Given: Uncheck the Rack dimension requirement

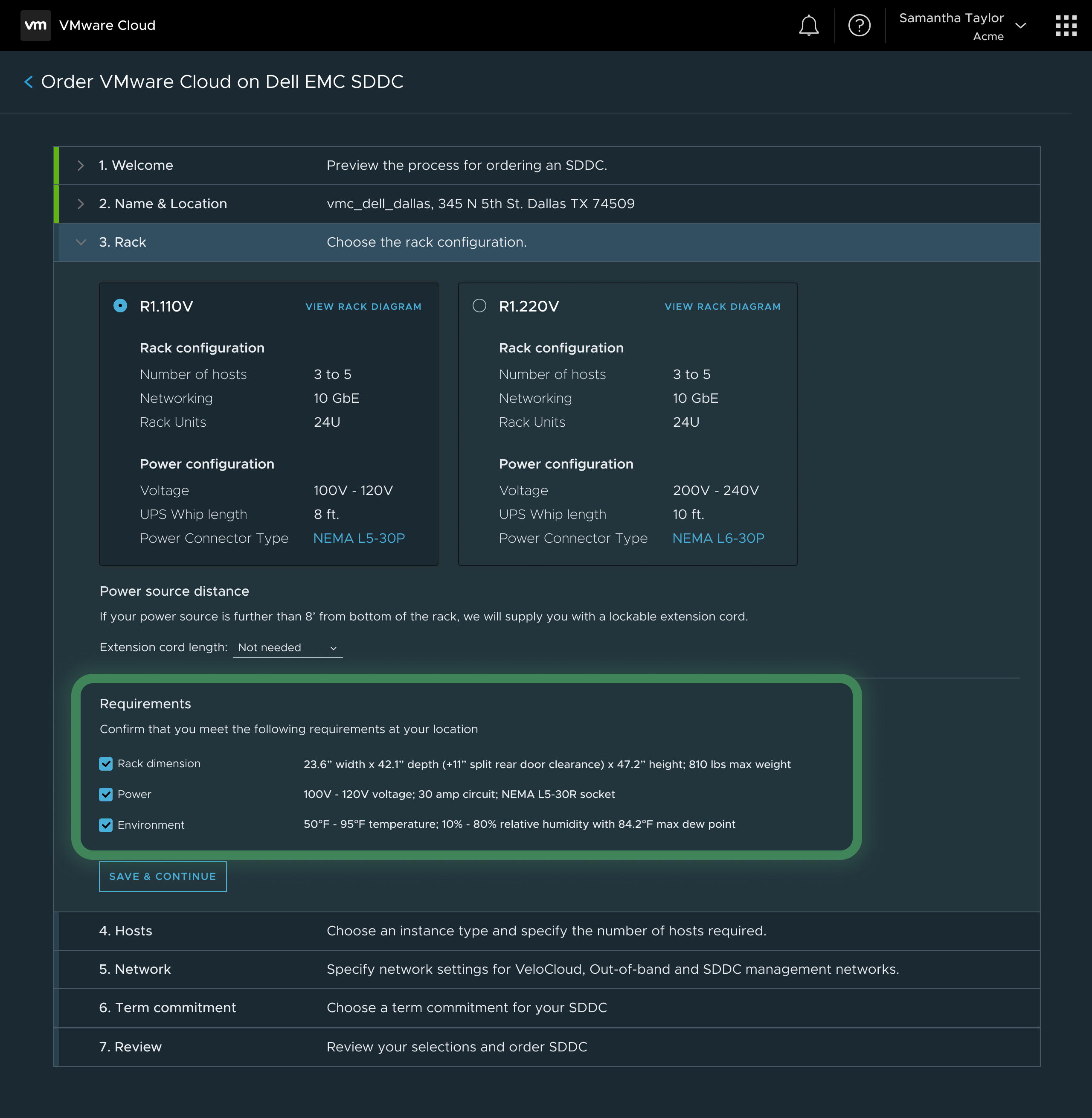Looking at the screenshot, I should click(x=105, y=764).
